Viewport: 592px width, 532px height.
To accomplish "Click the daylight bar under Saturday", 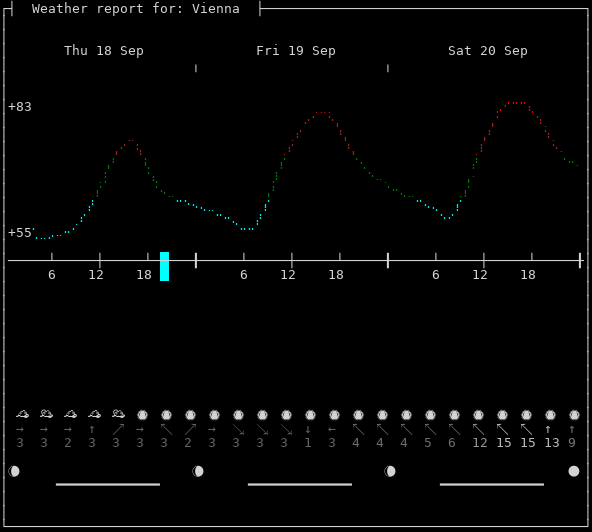I will tap(492, 484).
